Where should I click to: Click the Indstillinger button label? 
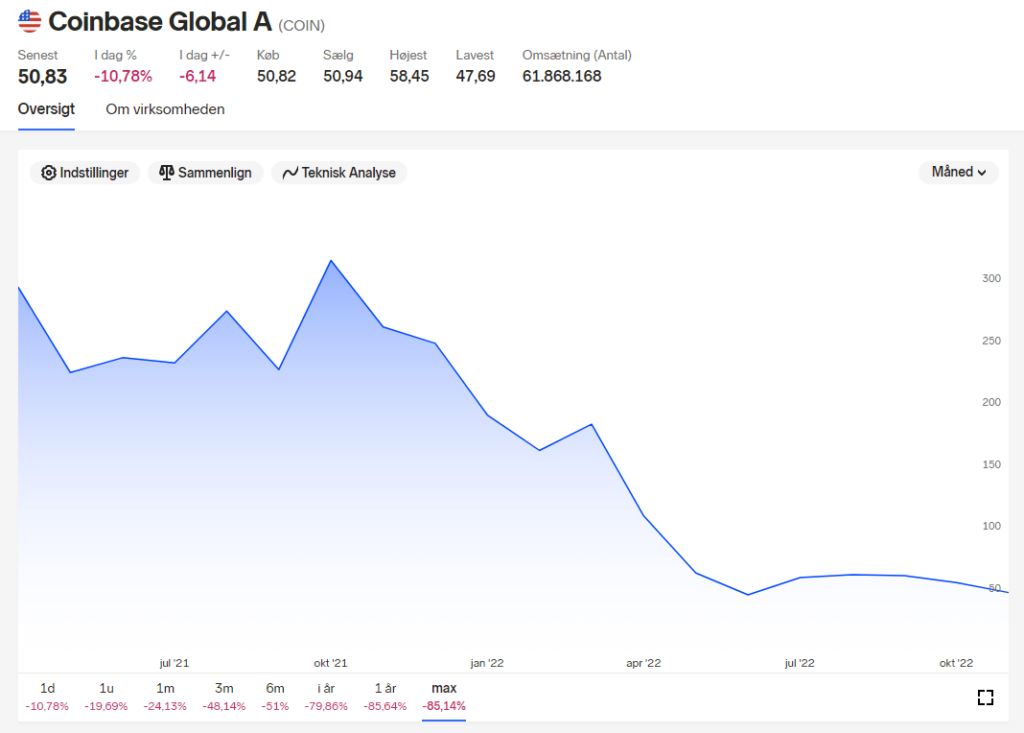click(x=94, y=172)
